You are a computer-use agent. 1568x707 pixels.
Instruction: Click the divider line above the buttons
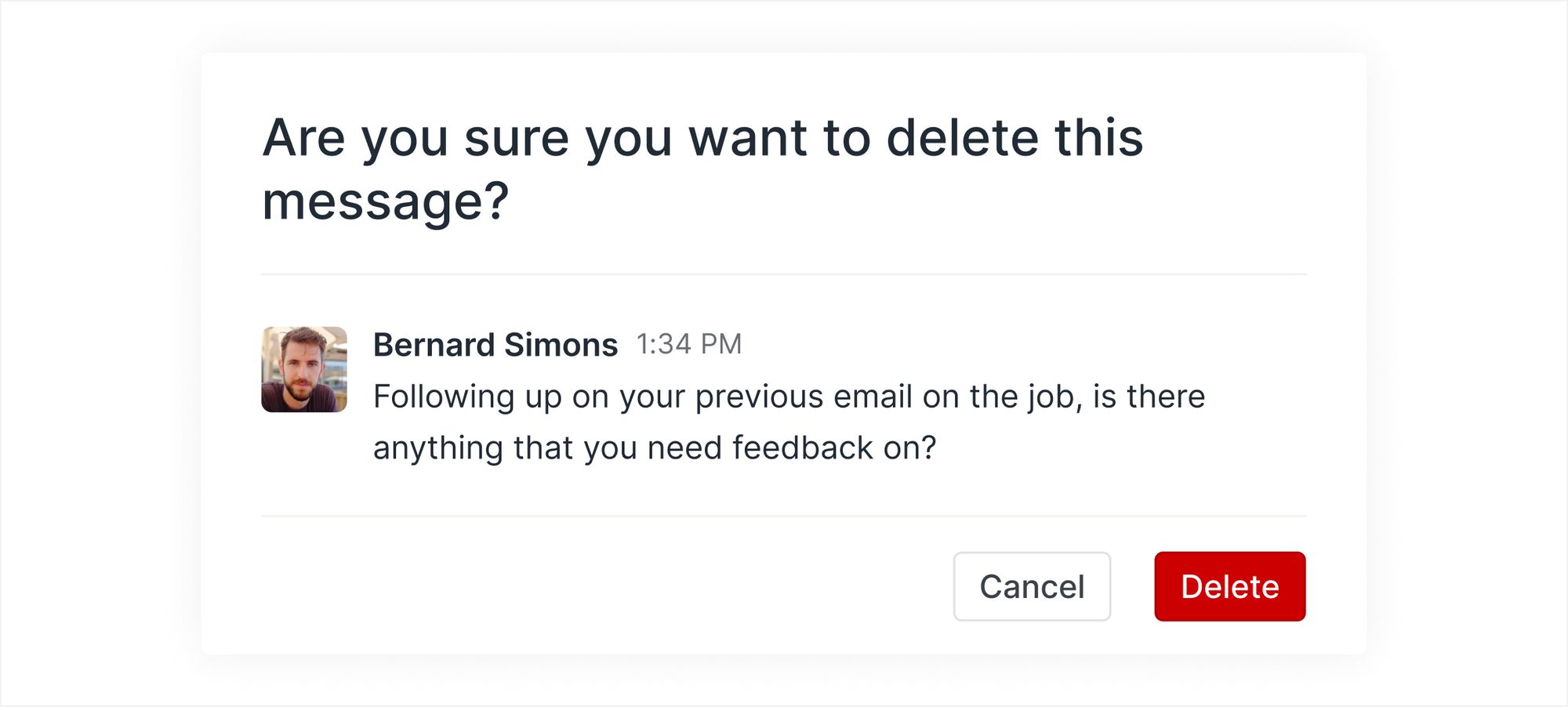[784, 516]
